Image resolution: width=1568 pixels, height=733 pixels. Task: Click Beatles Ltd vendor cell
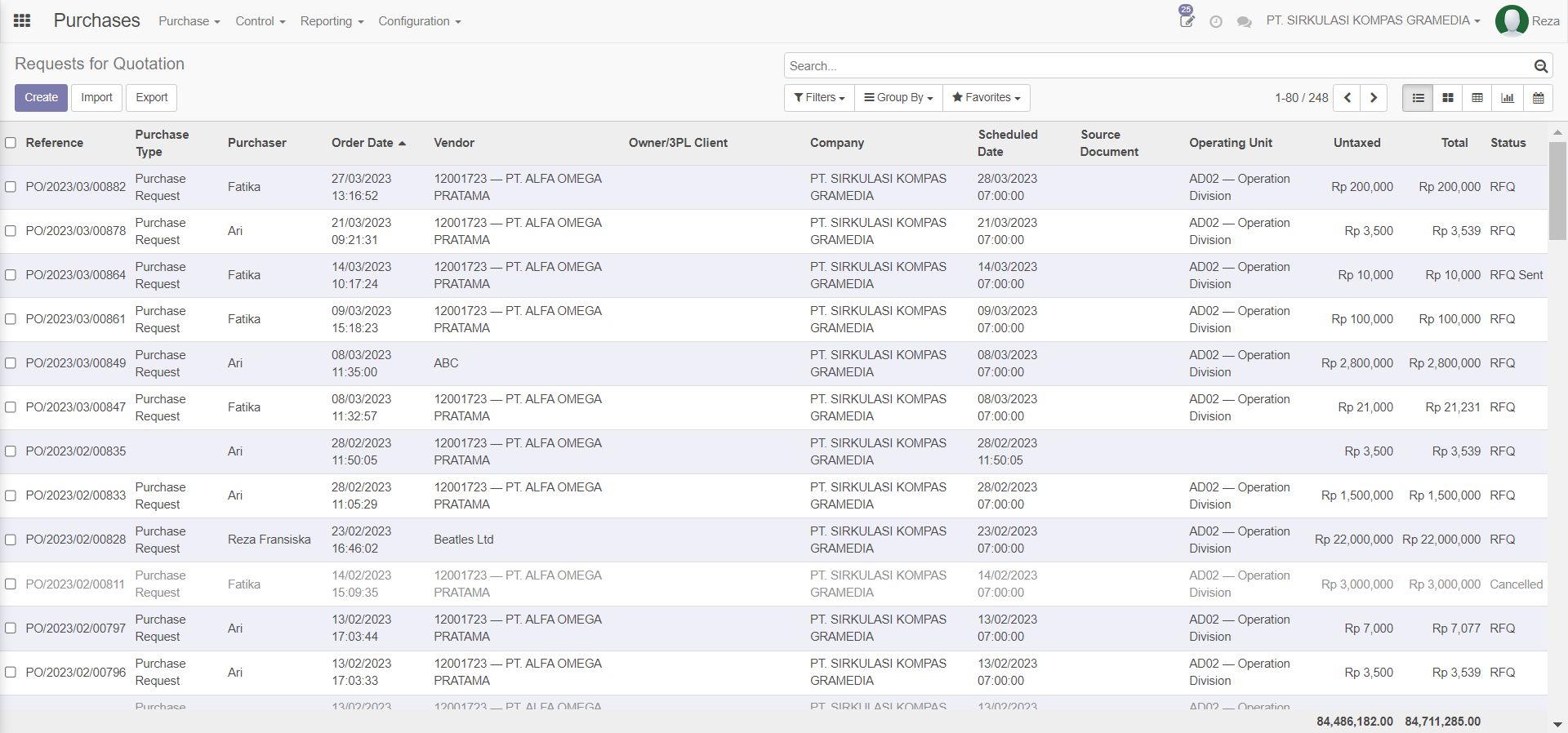tap(464, 540)
